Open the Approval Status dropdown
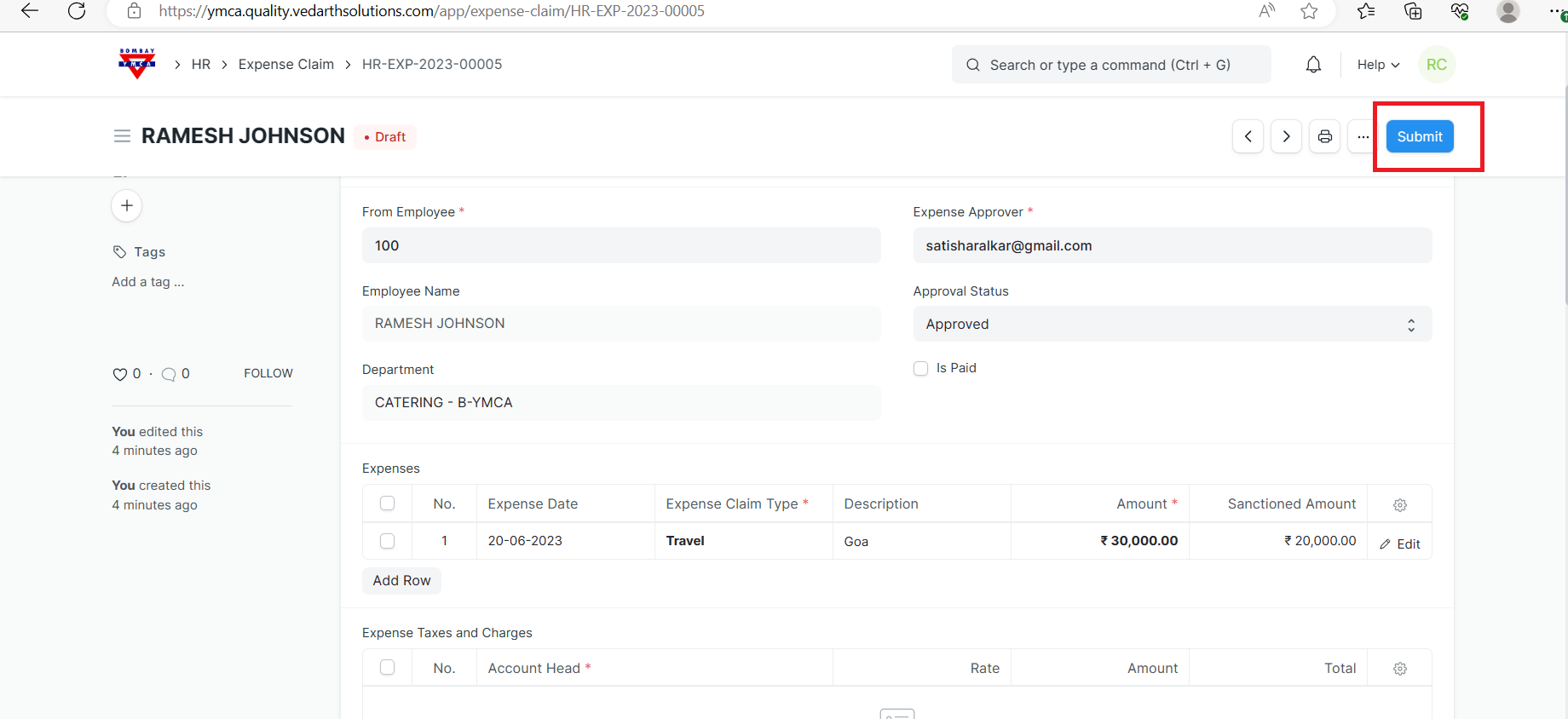1568x719 pixels. pos(1172,325)
